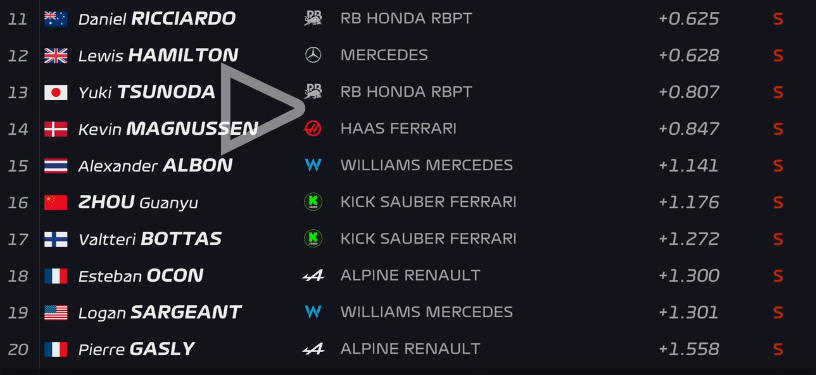Select driver name Lewis HAMILTON
This screenshot has height=375, width=816.
click(158, 55)
